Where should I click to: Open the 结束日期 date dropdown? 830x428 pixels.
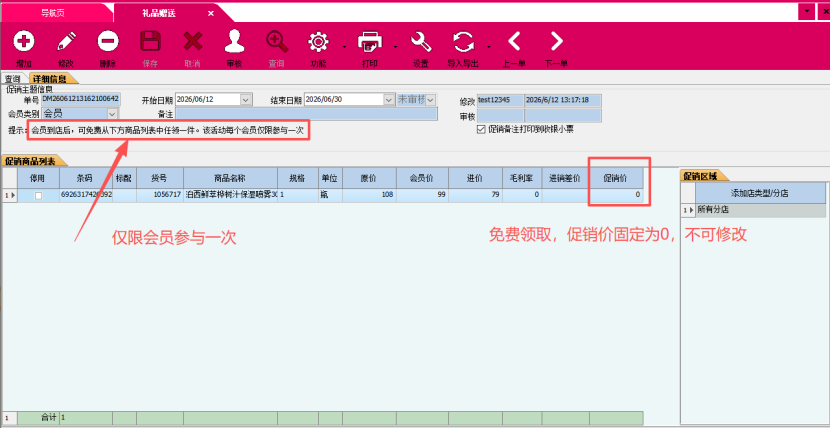(x=389, y=99)
